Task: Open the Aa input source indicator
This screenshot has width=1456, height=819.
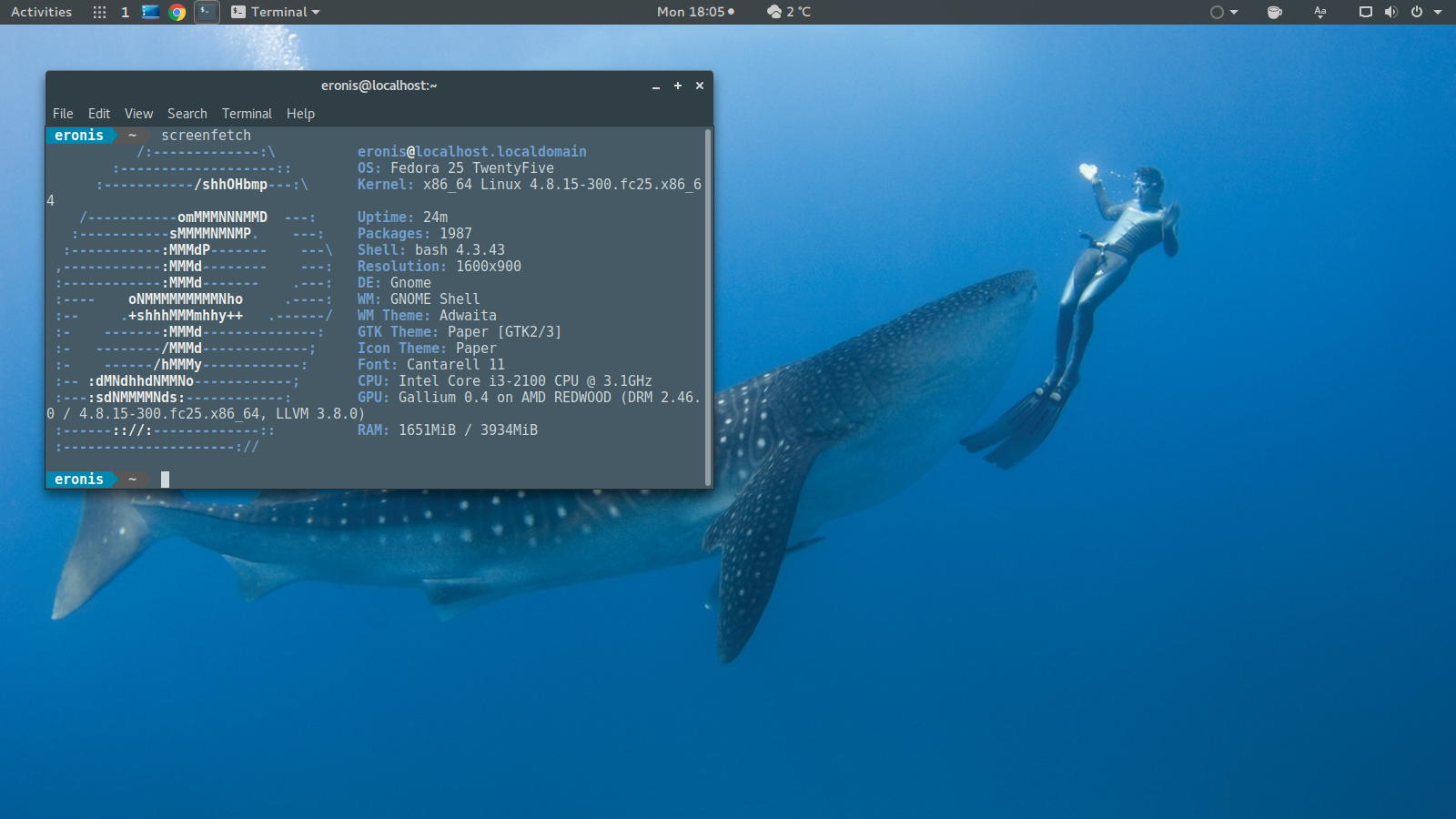Action: coord(1319,12)
